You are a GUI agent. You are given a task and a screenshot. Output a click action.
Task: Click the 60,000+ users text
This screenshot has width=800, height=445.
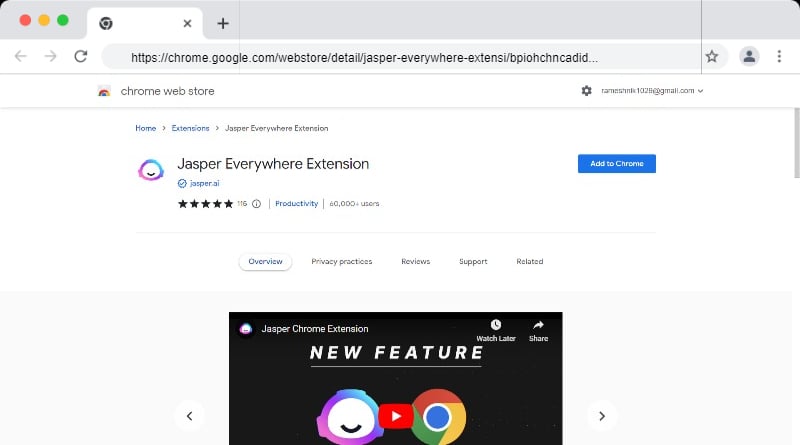pyautogui.click(x=354, y=204)
